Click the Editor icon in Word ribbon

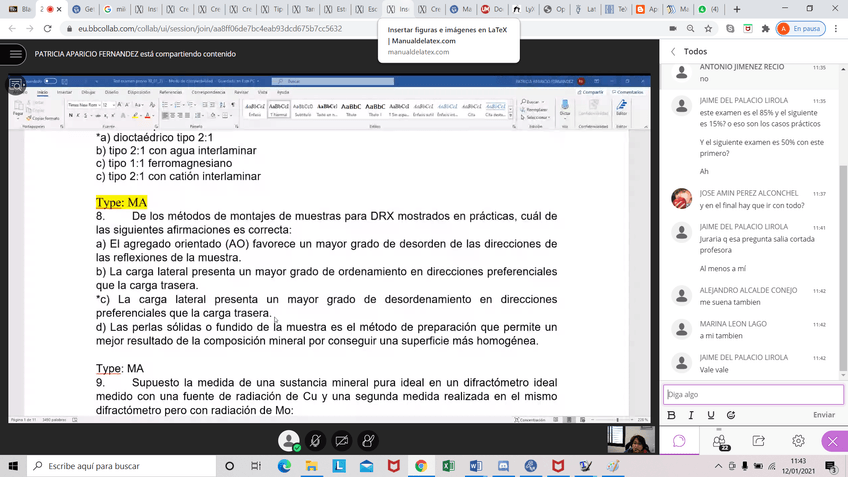(621, 108)
